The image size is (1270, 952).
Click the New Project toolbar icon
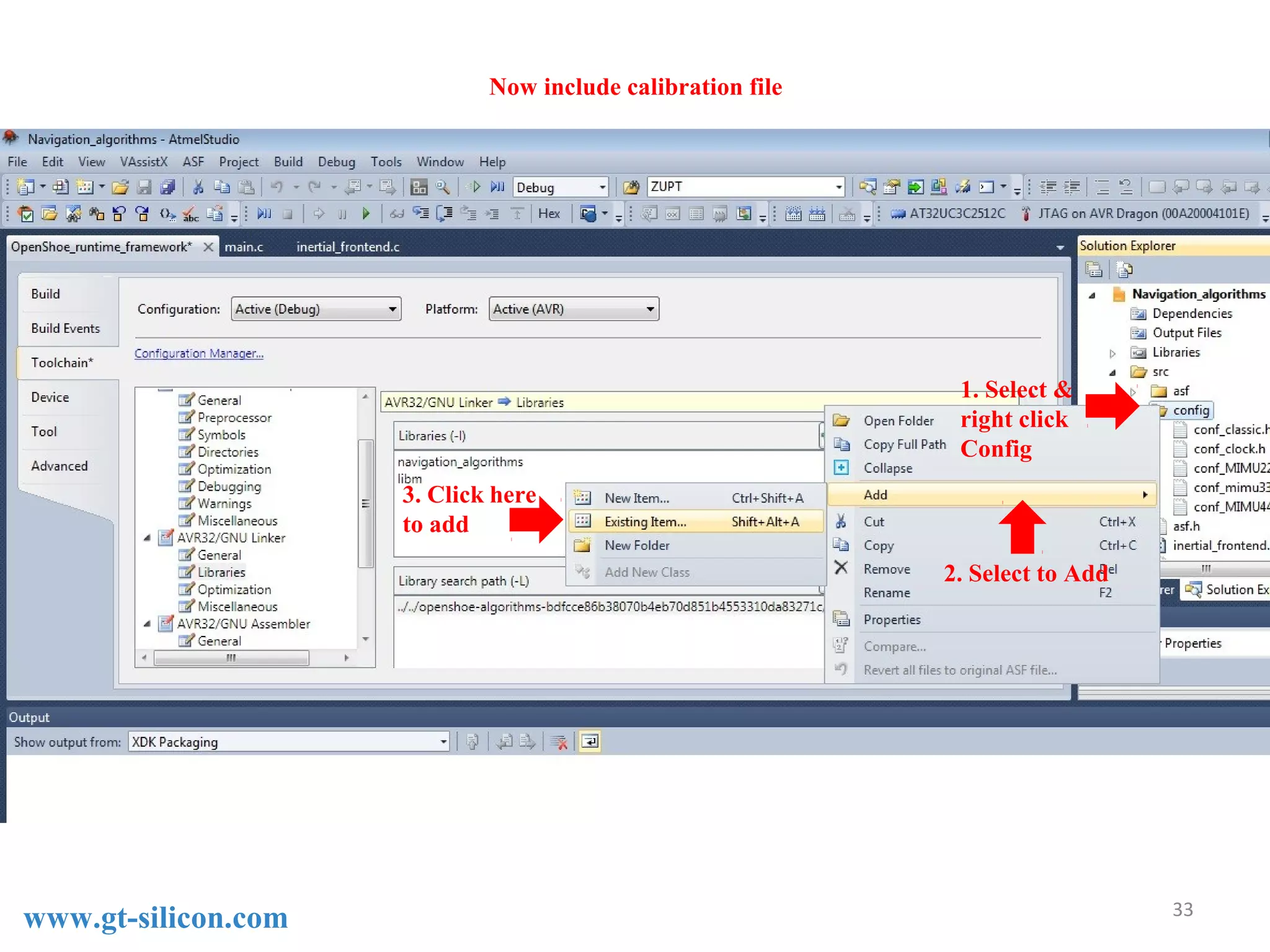point(25,187)
